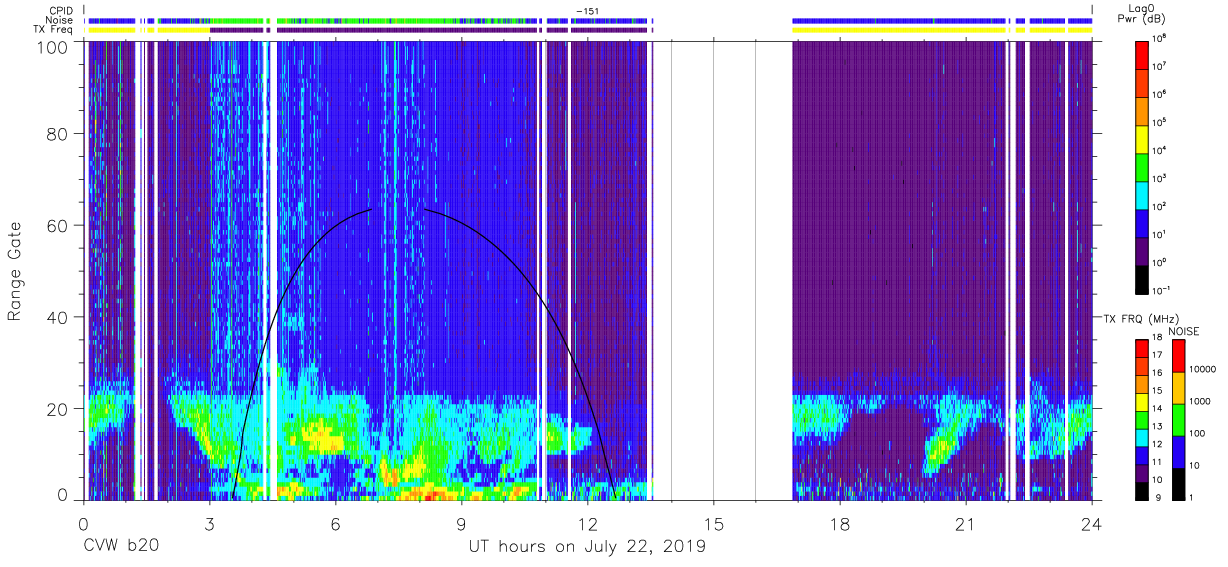Image resolution: width=1228 pixels, height=567 pixels.
Task: Click the red top segment of the TX FRQ colorbar
Action: [x=1141, y=346]
